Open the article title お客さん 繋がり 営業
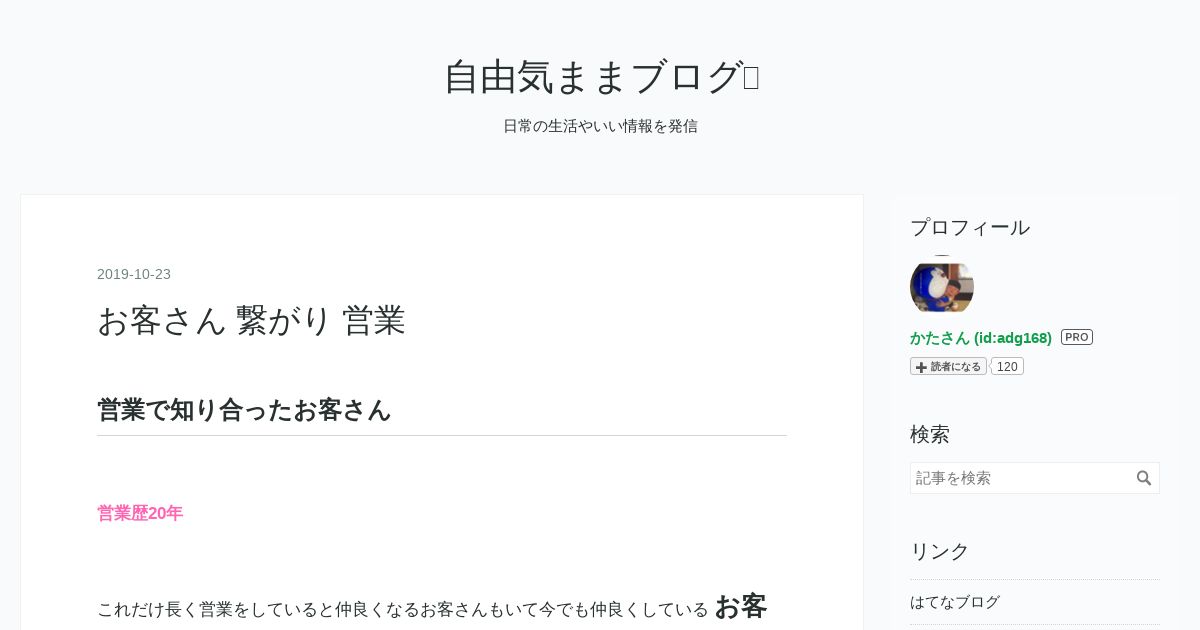The height and width of the screenshot is (630, 1200). [251, 320]
